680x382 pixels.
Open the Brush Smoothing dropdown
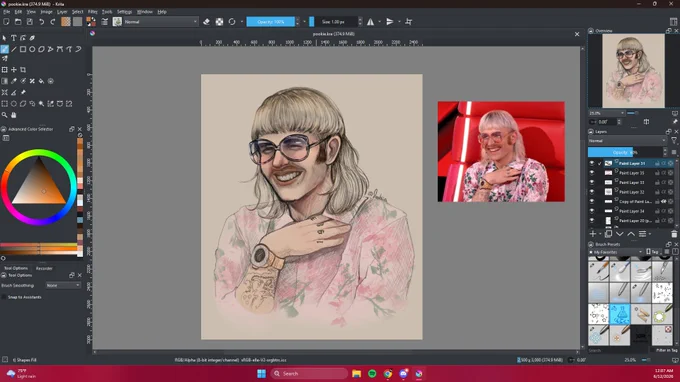pos(63,285)
